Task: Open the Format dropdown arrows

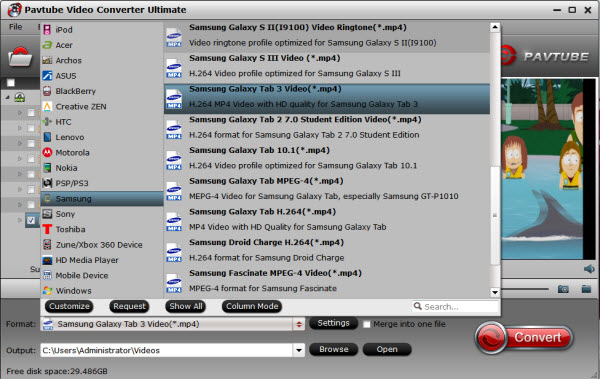Action: click(299, 324)
